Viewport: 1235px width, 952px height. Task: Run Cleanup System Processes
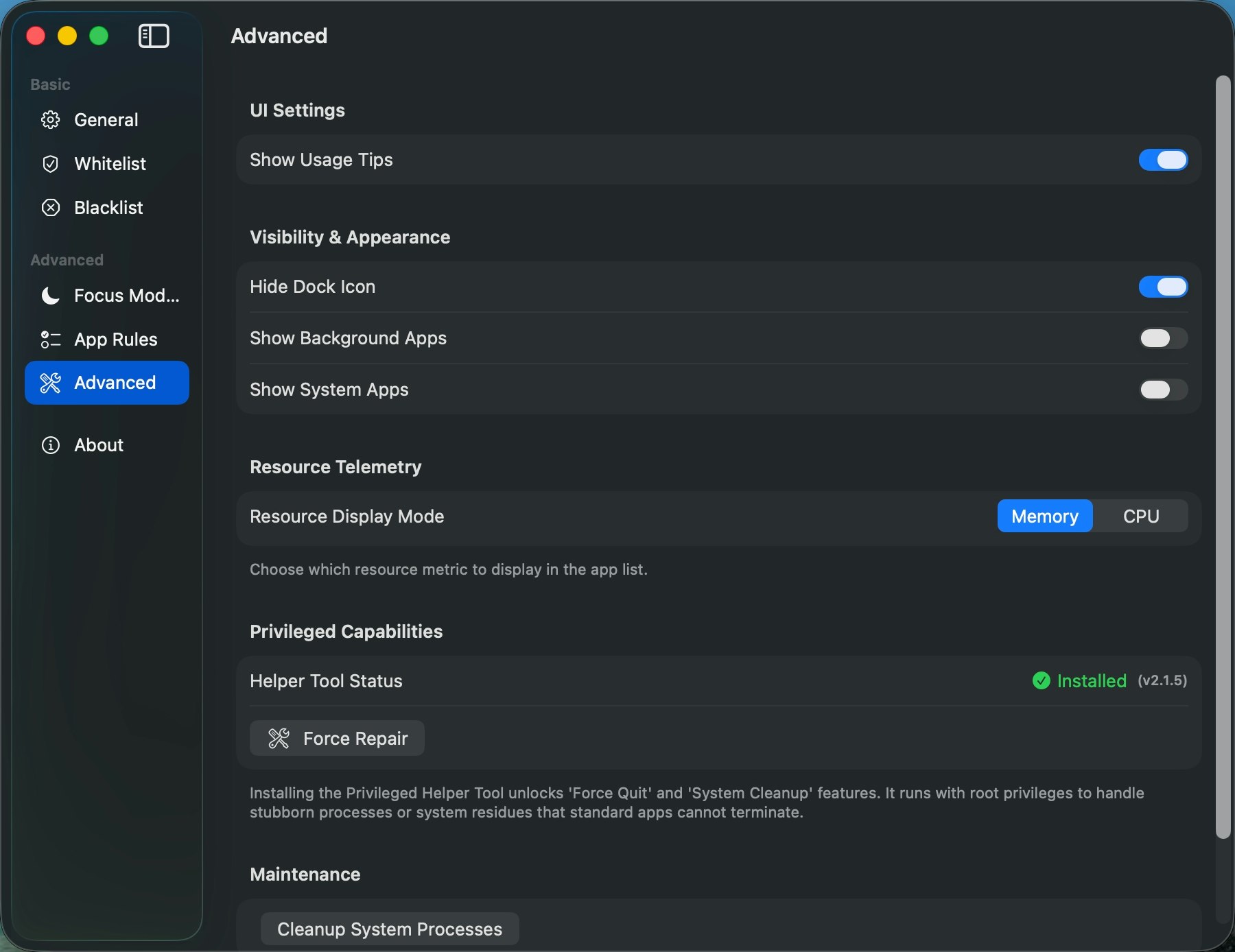388,929
